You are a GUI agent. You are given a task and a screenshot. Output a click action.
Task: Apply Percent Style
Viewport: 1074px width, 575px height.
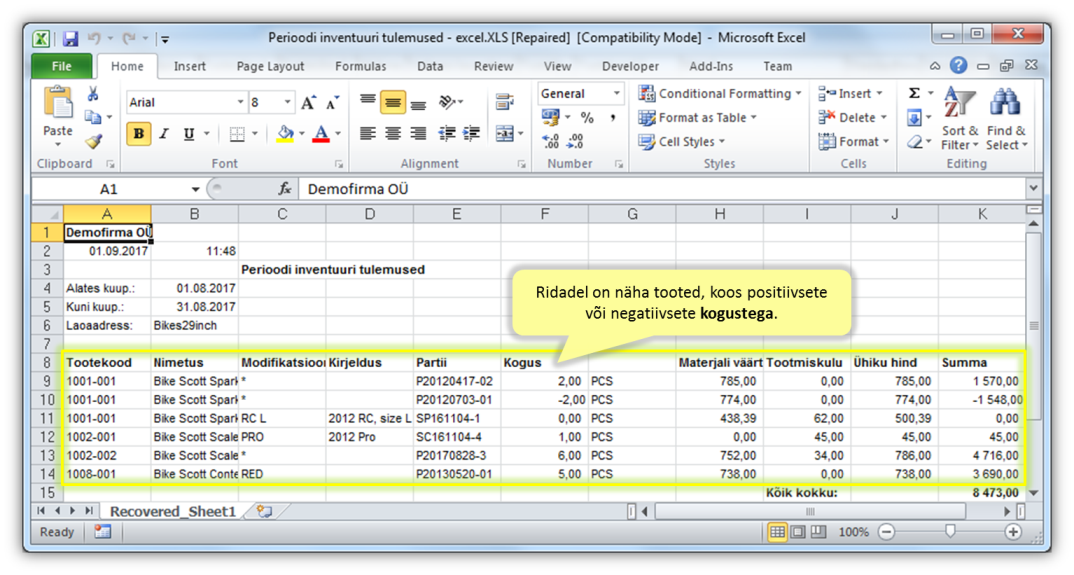[587, 117]
